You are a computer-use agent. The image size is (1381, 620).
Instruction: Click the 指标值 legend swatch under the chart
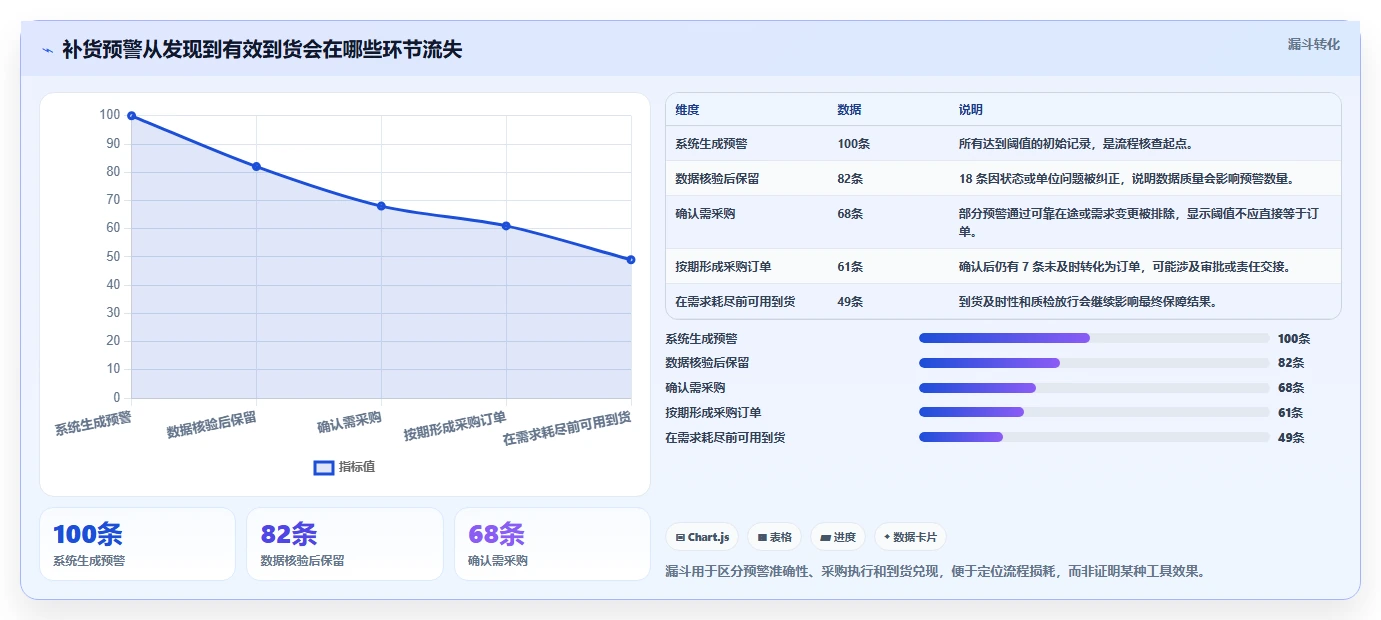[x=324, y=467]
